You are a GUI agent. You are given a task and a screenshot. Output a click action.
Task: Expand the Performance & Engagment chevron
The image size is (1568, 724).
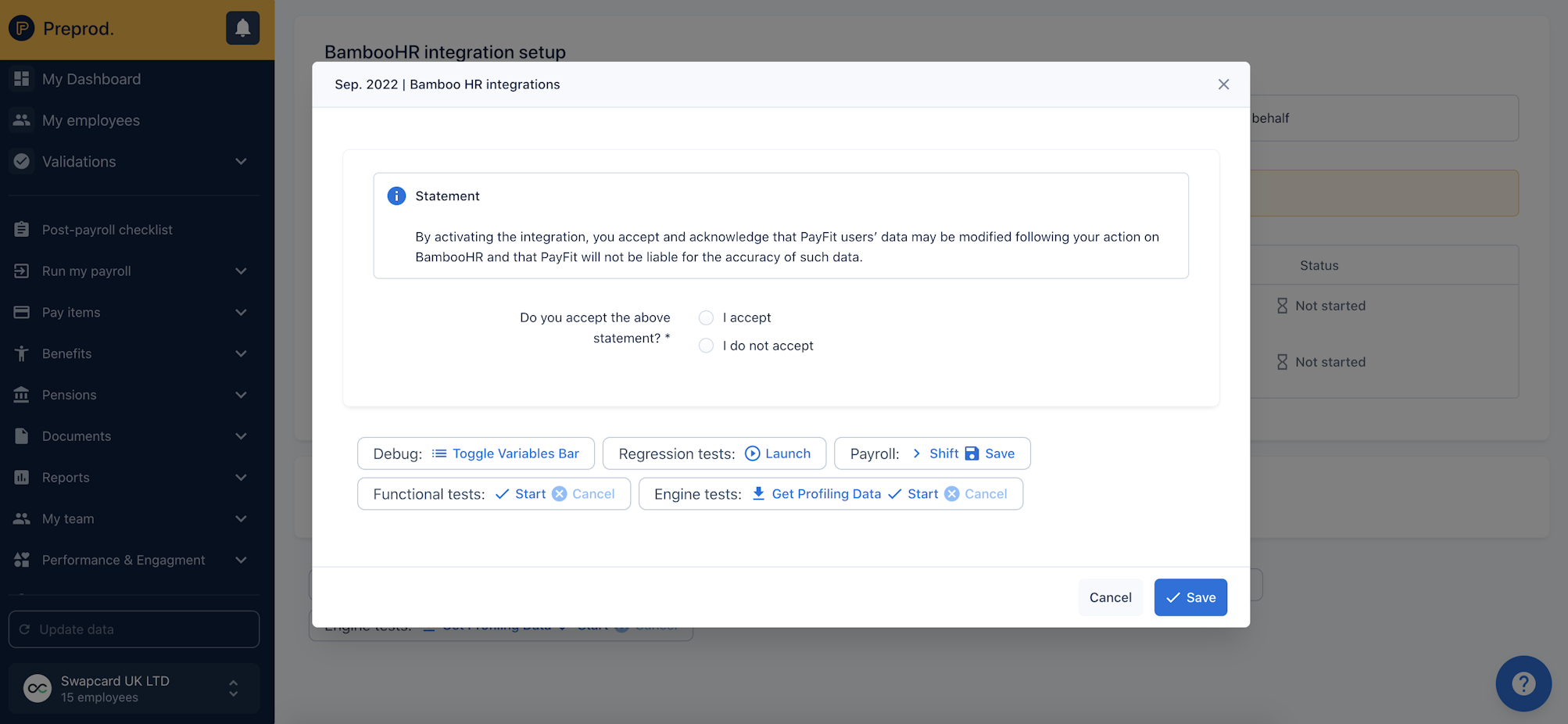[x=241, y=560]
